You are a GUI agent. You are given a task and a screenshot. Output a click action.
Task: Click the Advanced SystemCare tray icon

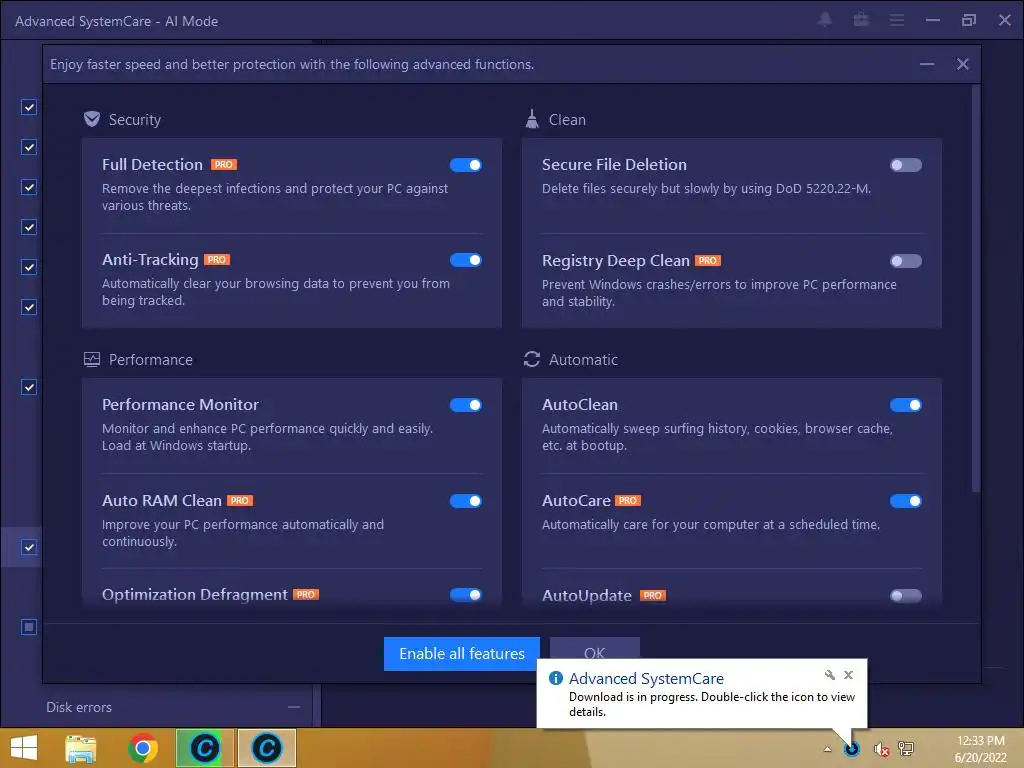click(852, 749)
